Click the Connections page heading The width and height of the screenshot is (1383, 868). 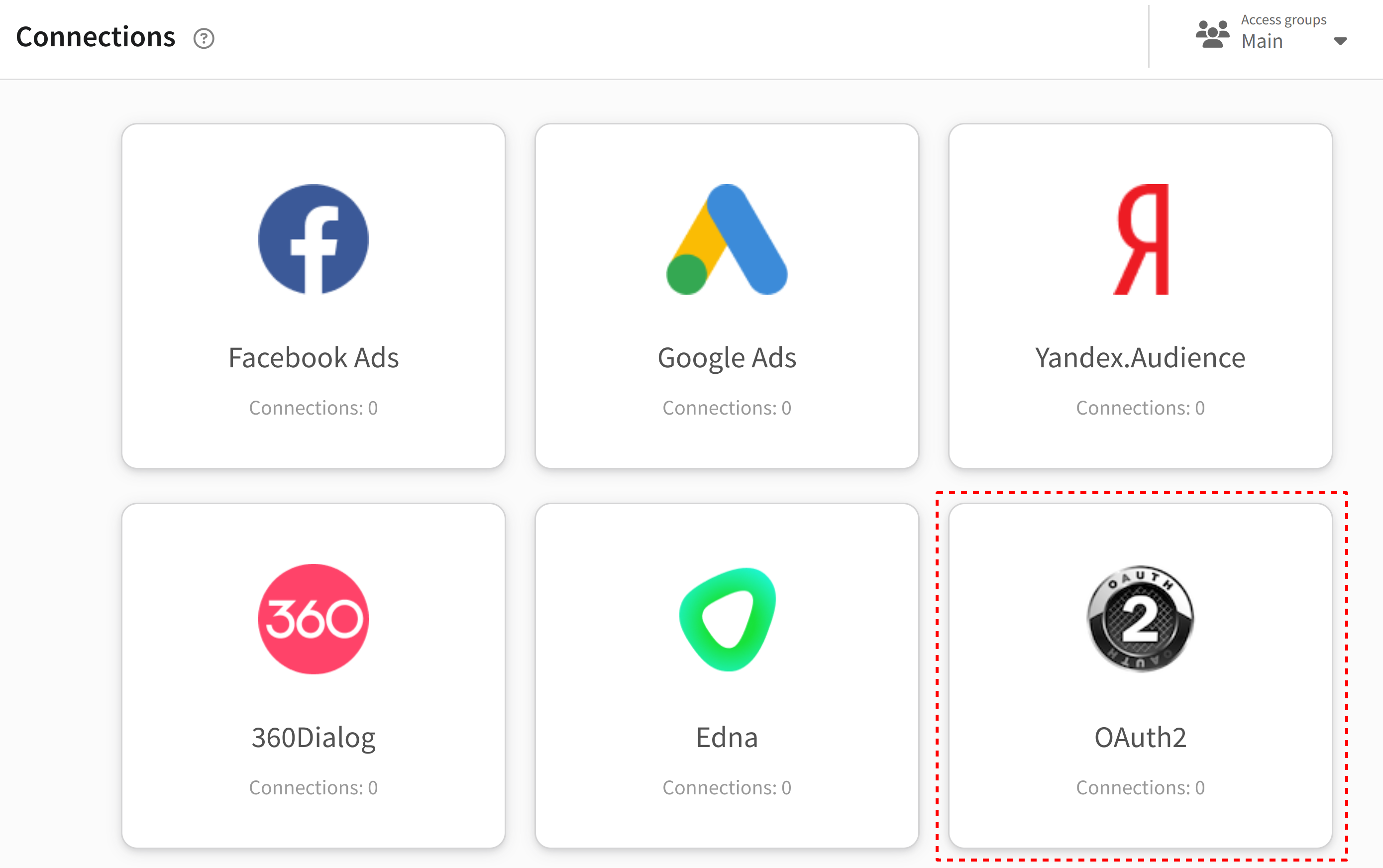click(95, 37)
